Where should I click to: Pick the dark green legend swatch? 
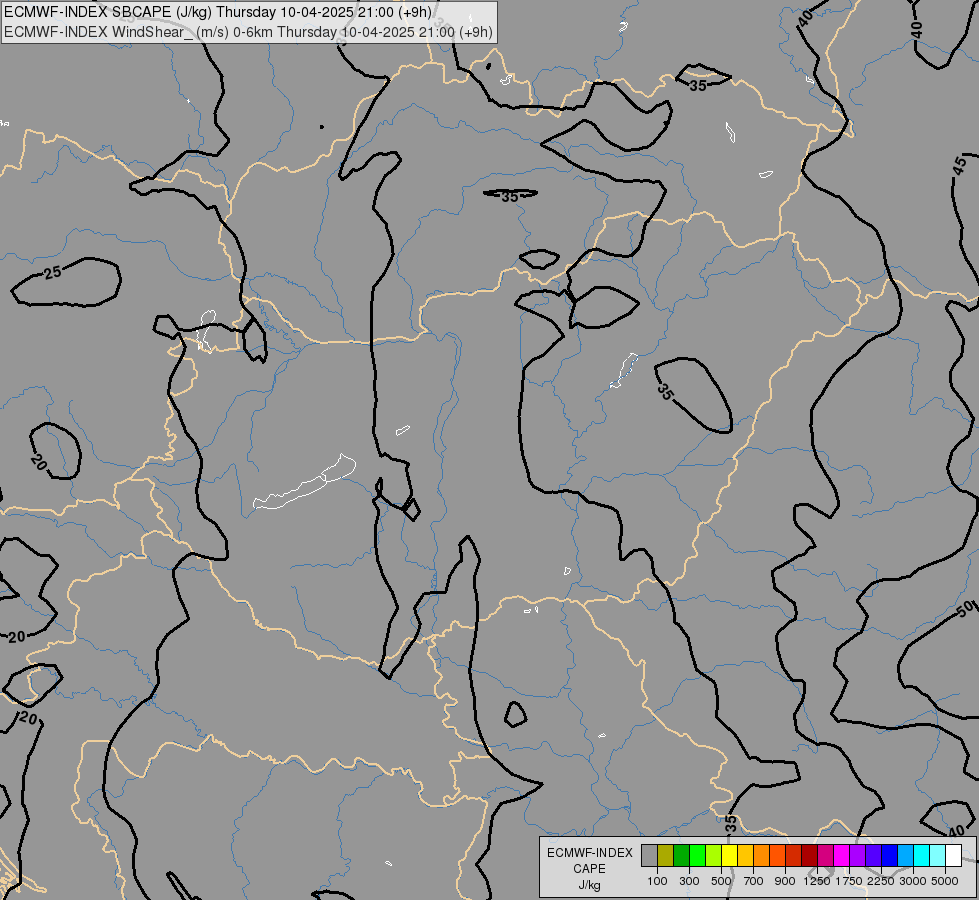point(681,856)
